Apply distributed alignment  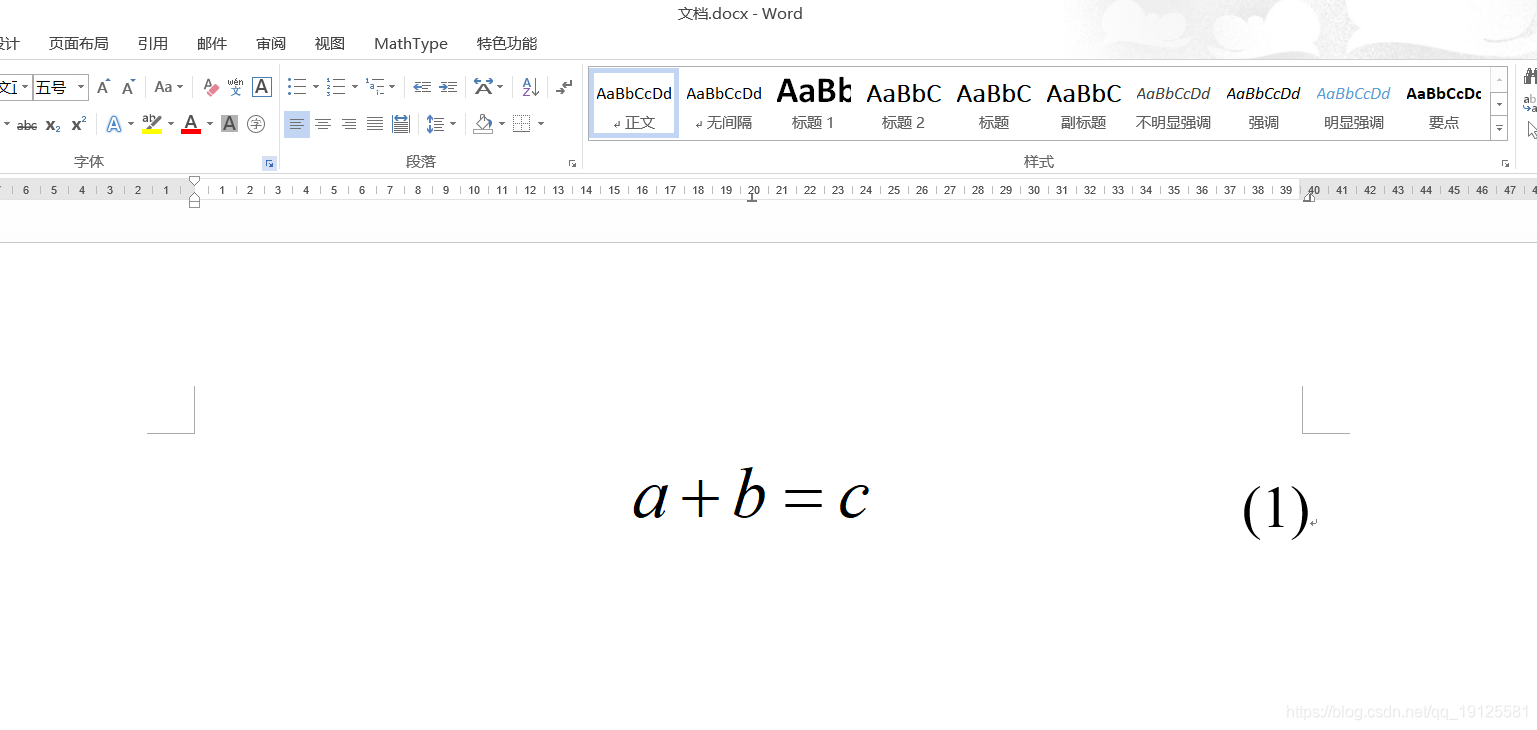(x=401, y=124)
